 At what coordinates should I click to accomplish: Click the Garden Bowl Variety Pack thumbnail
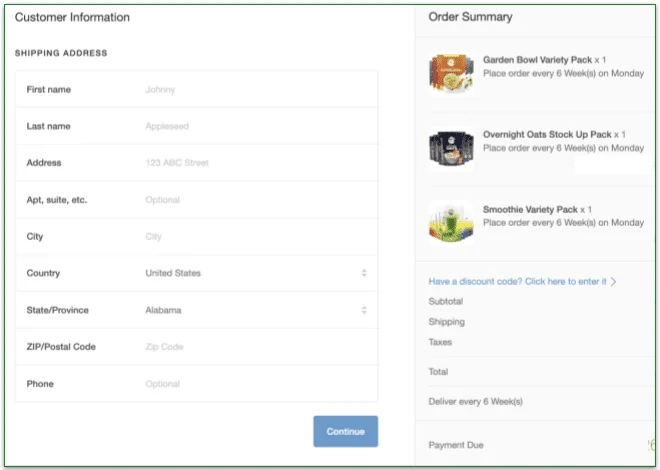451,73
